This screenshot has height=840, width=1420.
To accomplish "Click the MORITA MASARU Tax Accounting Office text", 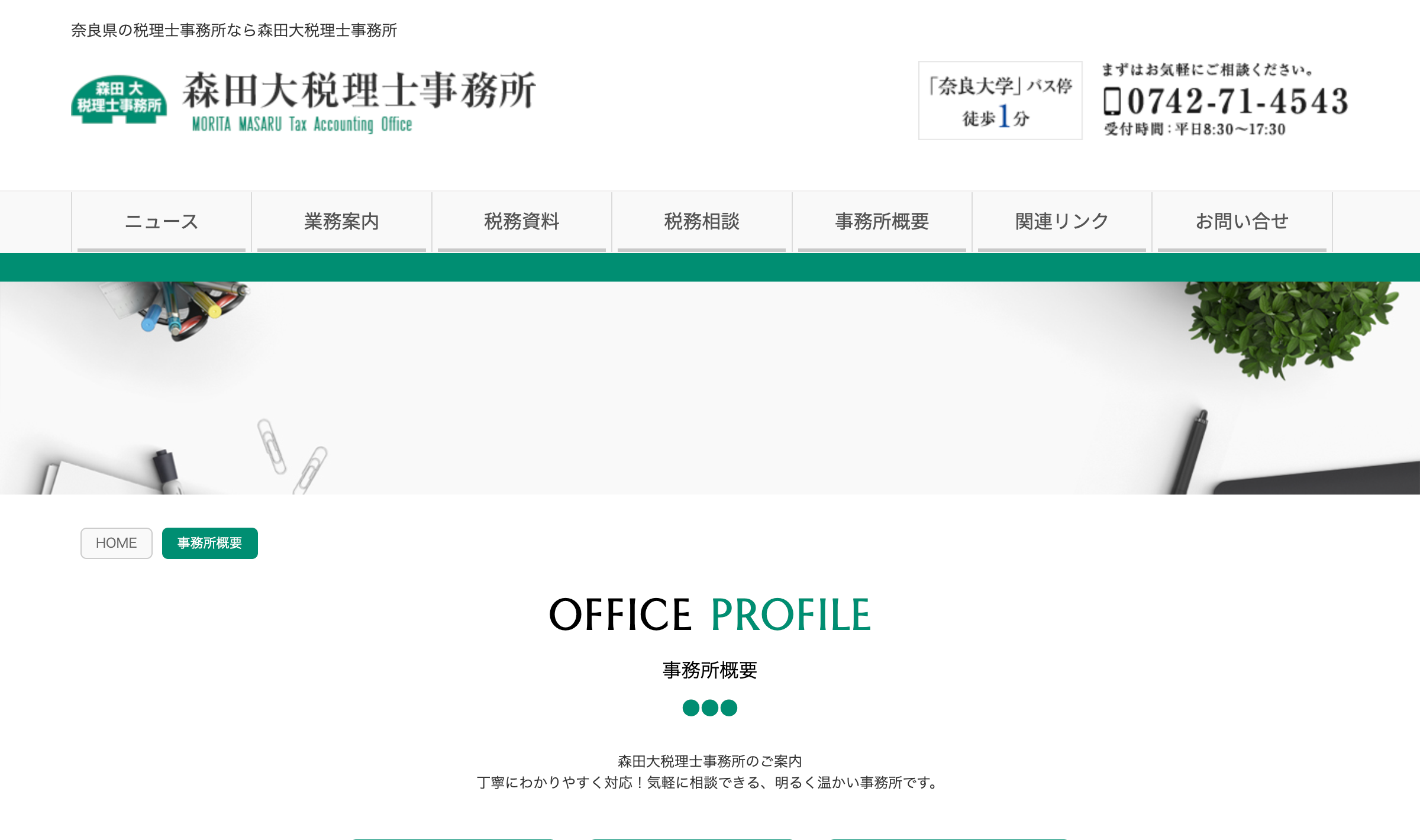I will pos(302,124).
